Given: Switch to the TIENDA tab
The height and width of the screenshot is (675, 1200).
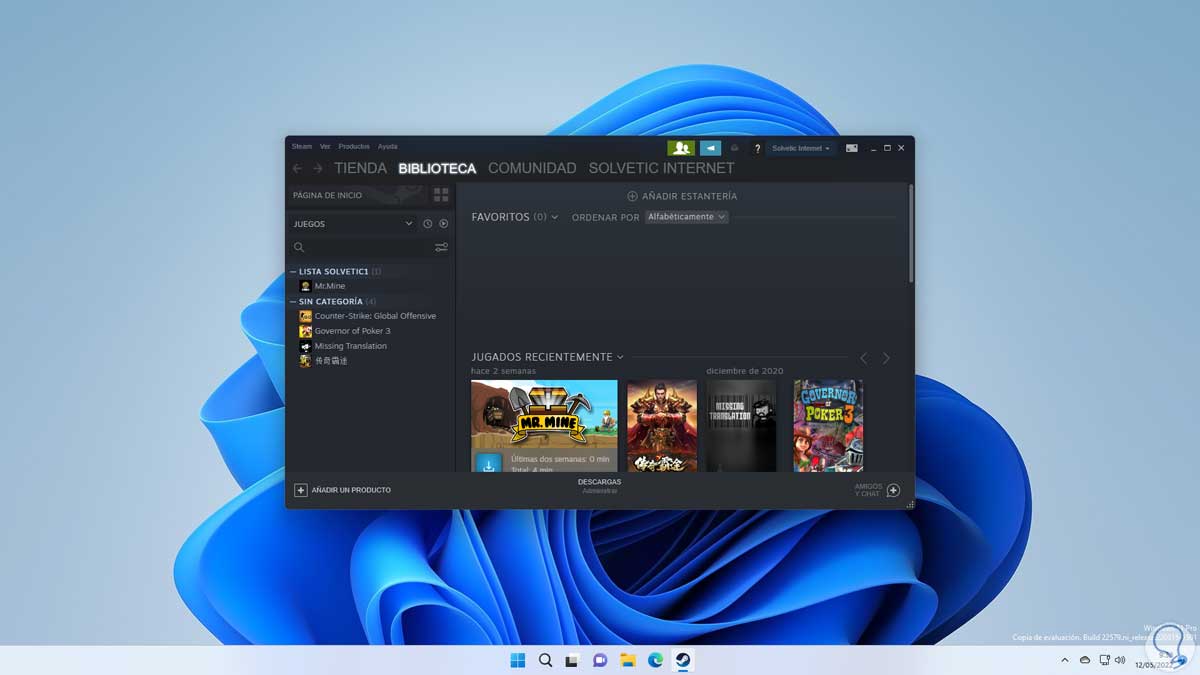Looking at the screenshot, I should point(360,168).
